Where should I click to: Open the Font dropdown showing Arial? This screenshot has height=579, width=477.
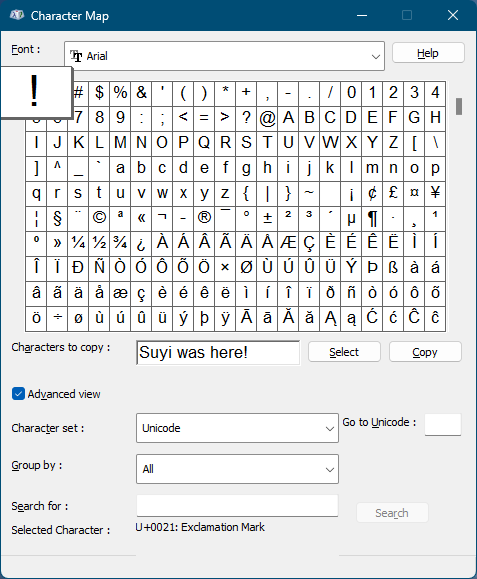(224, 56)
